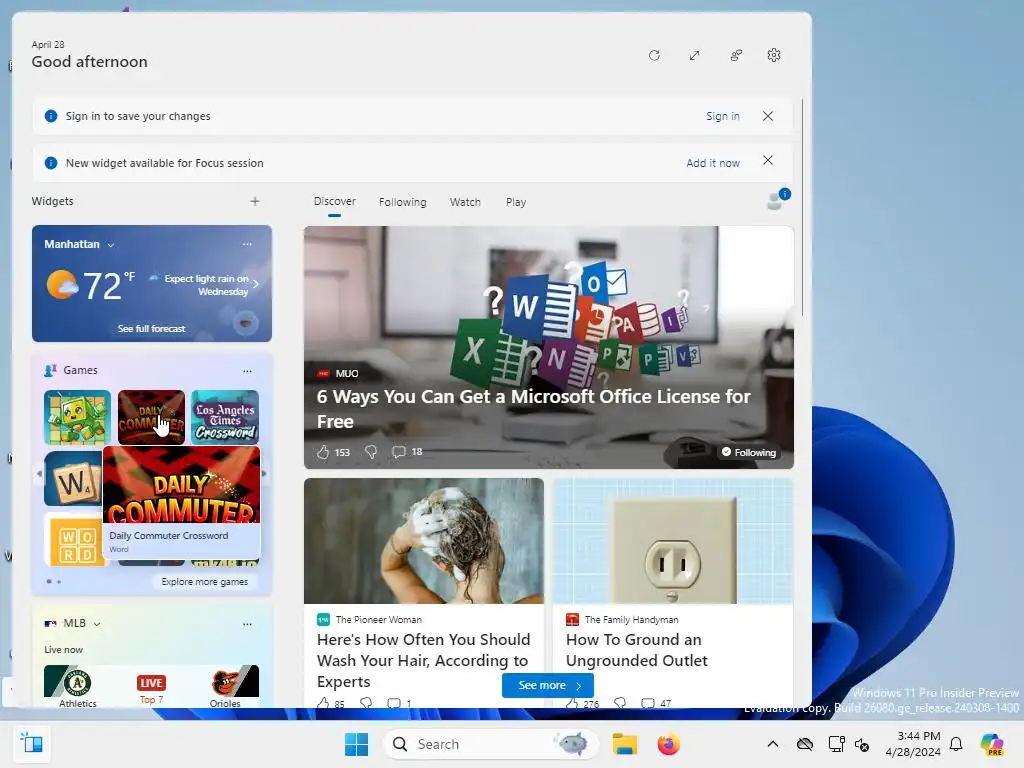Open File Explorer from taskbar

click(624, 744)
